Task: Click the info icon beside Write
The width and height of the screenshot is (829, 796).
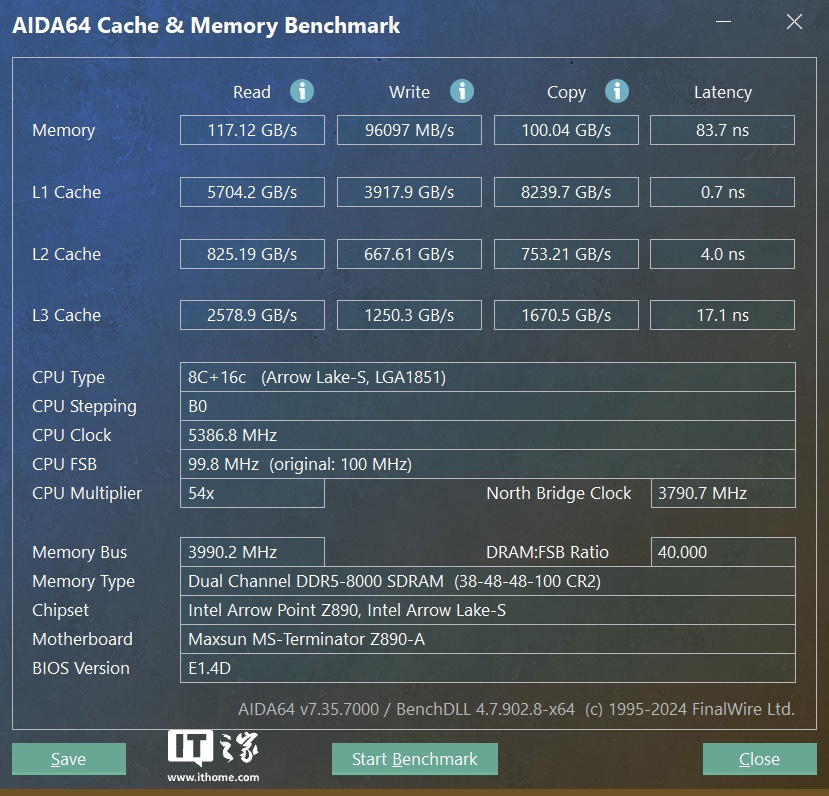Action: pyautogui.click(x=461, y=92)
